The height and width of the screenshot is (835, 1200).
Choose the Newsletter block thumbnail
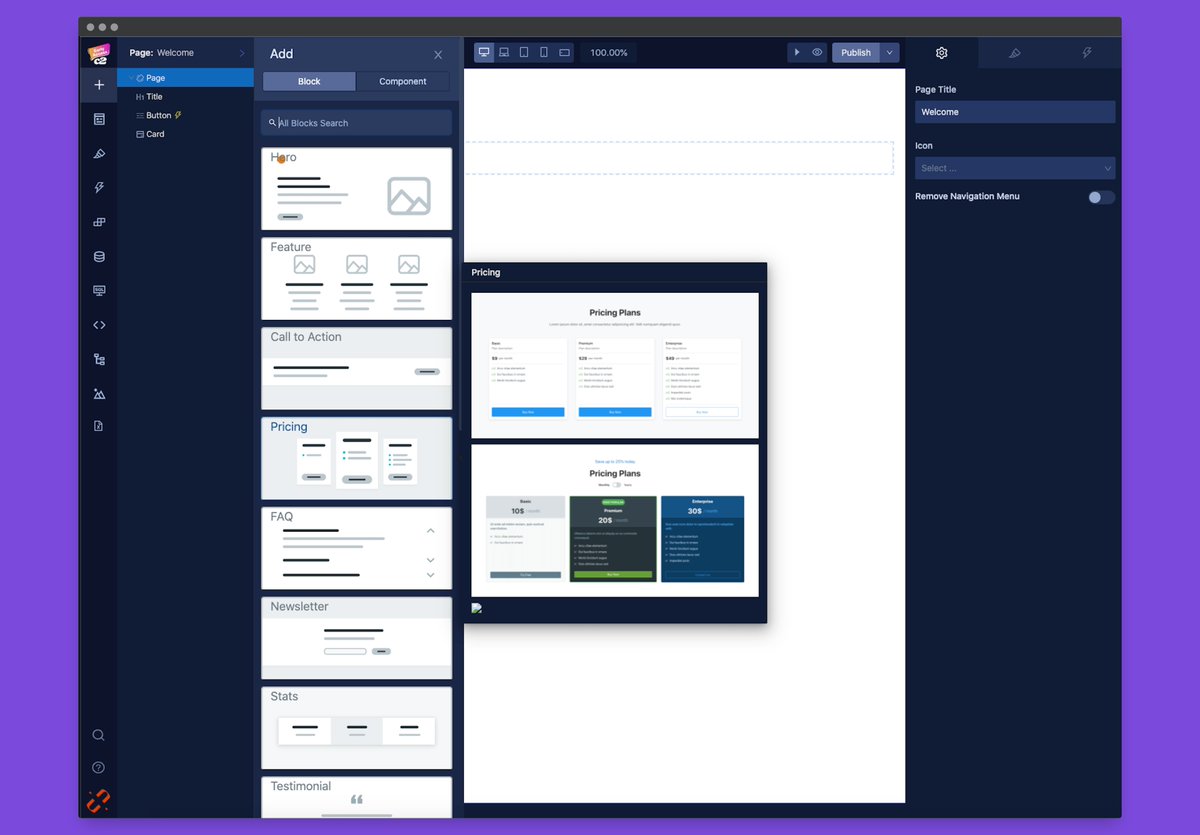357,638
